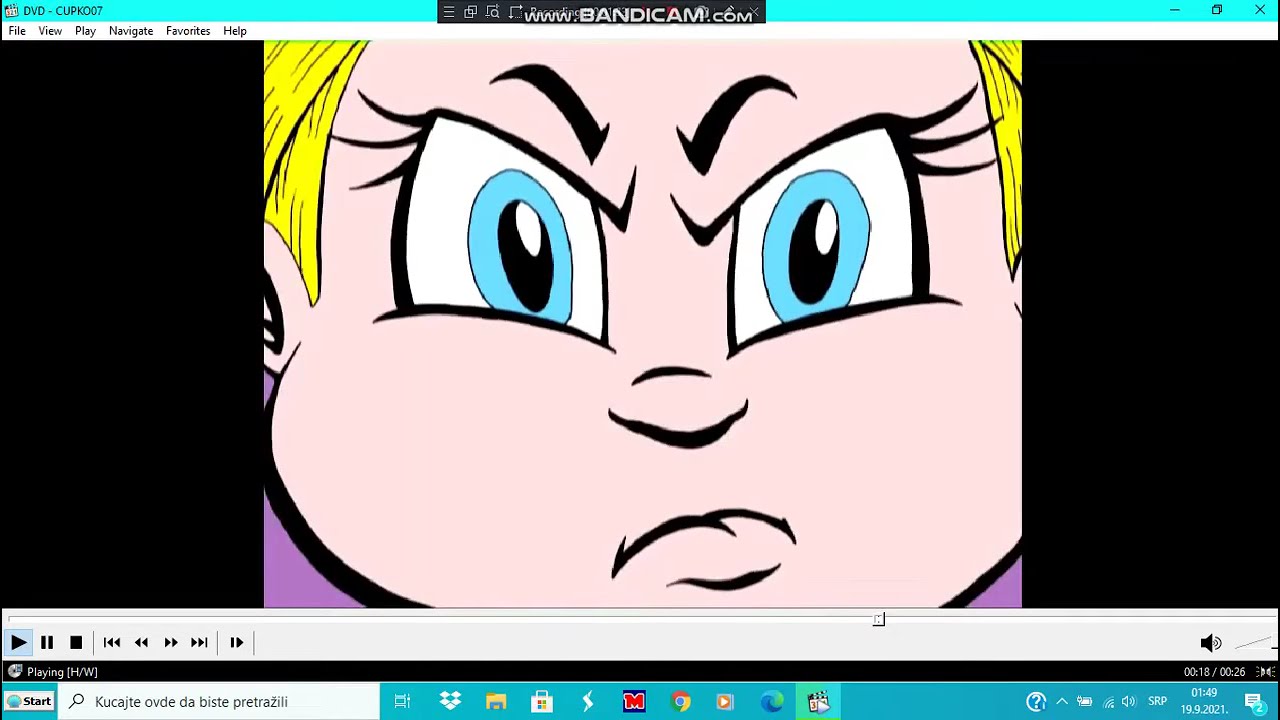
Task: Click the media player title bar icon
Action: click(x=11, y=11)
